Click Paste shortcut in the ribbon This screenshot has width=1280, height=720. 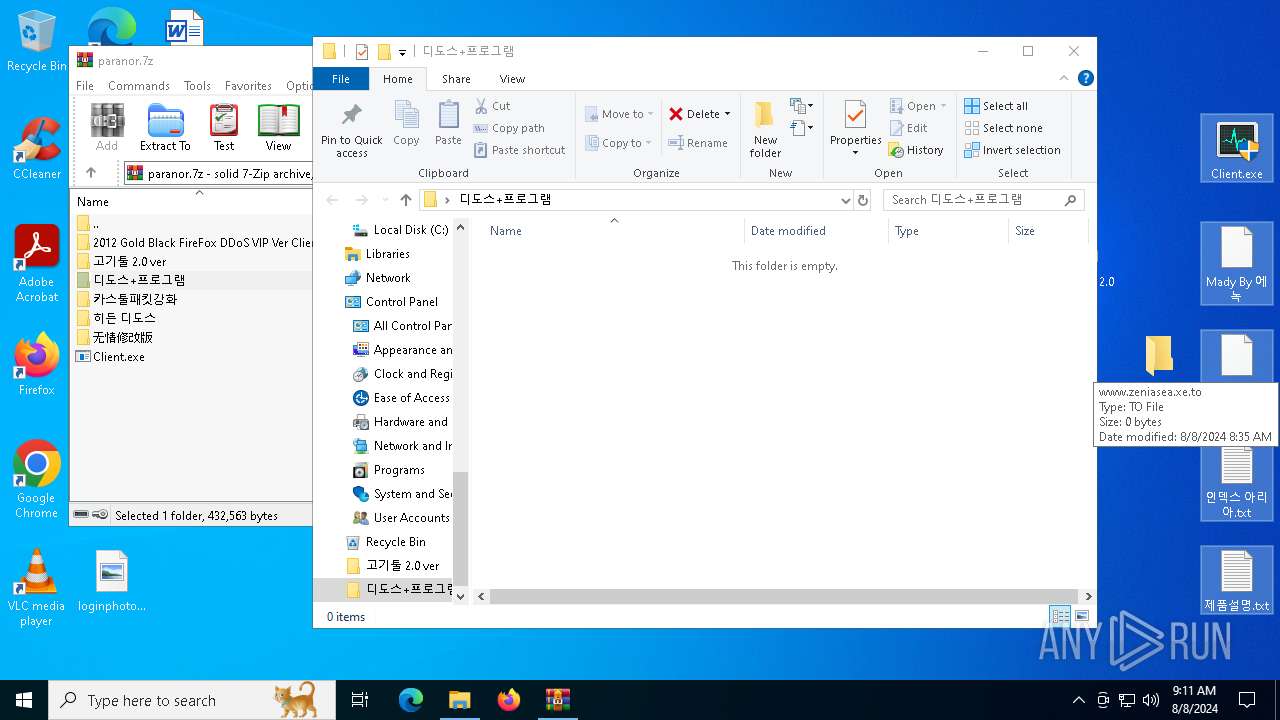coord(520,150)
